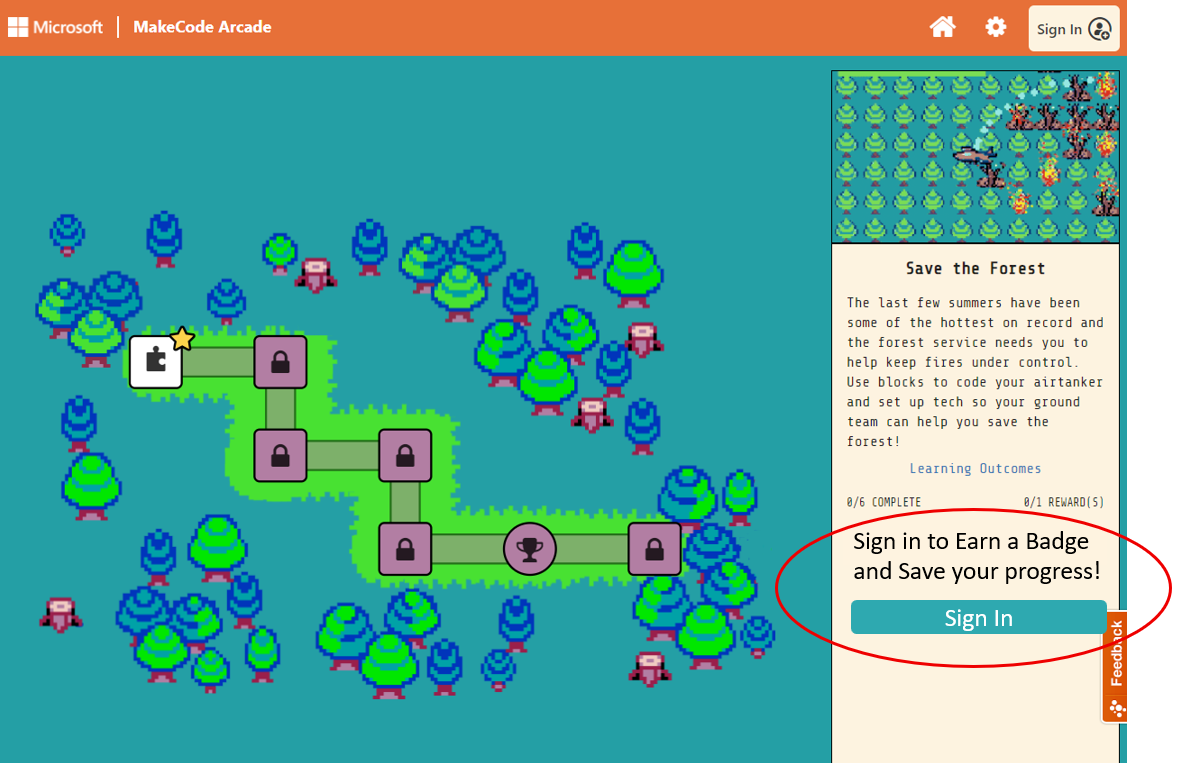Open the Learning Outcomes link
Image resolution: width=1190 pixels, height=763 pixels.
tap(975, 468)
